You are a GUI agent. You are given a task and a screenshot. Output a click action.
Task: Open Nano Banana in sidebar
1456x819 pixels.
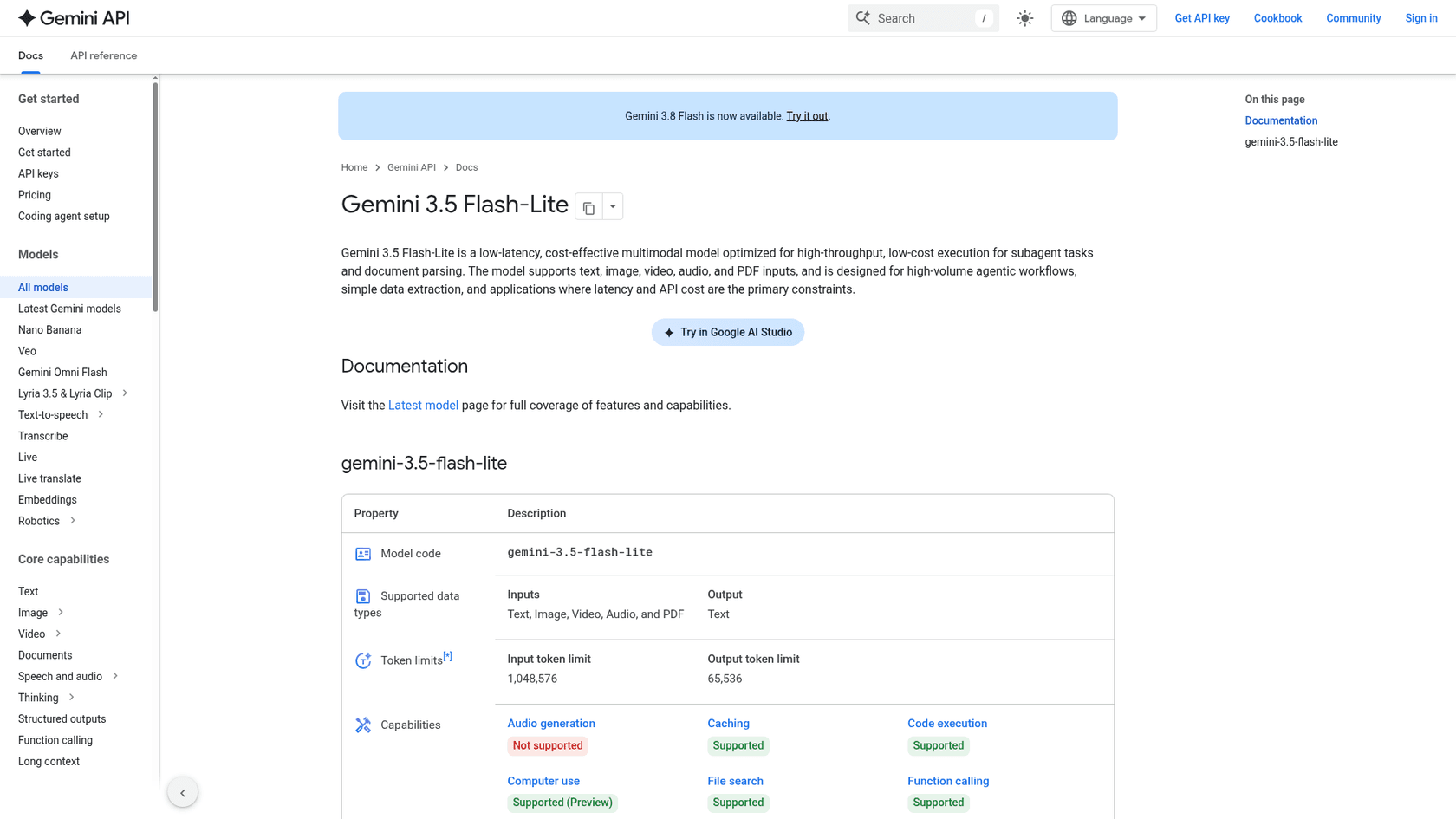(49, 330)
